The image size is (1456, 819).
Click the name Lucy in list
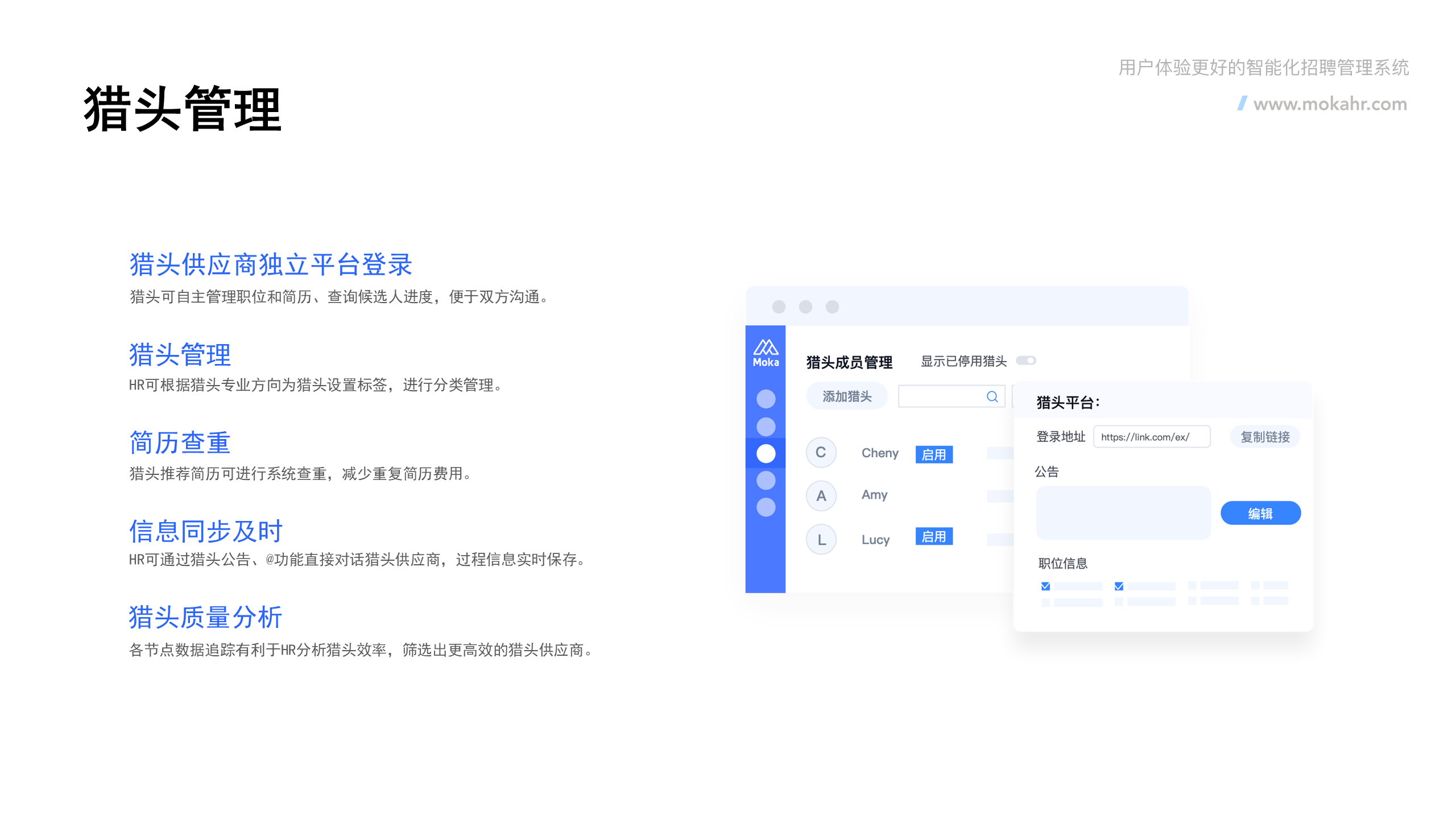875,540
